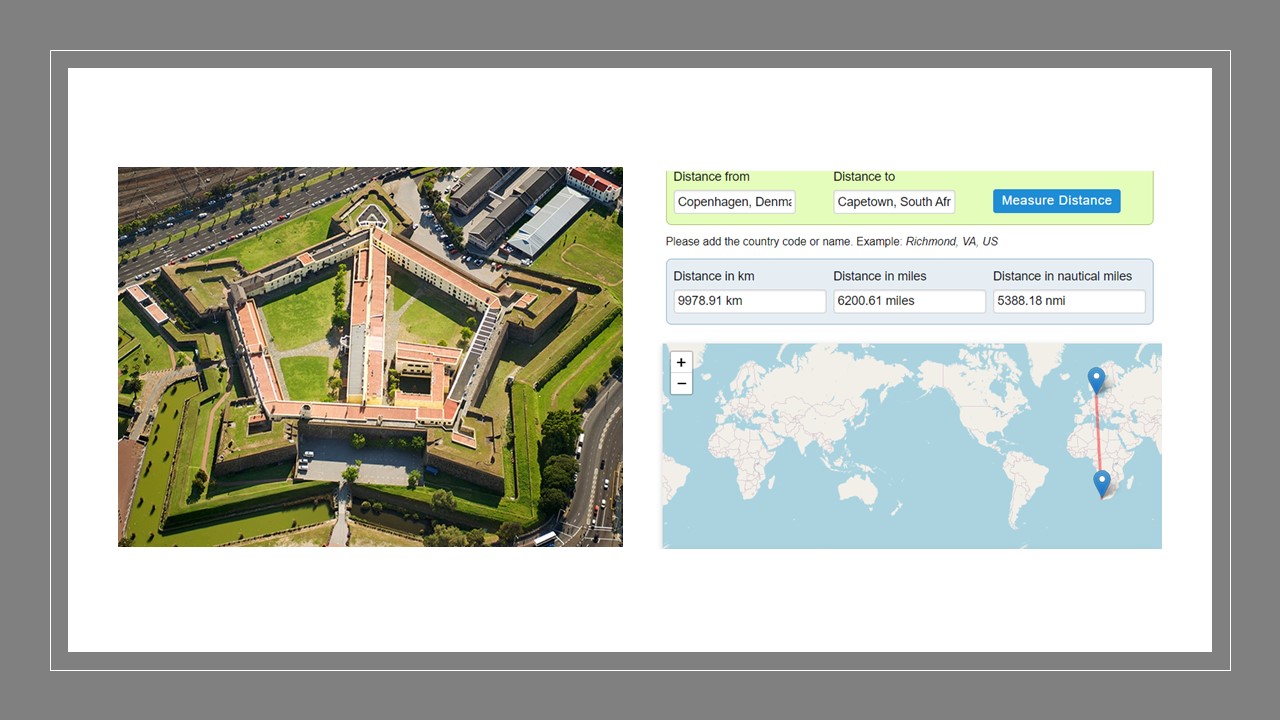Click the "Distance to" label
This screenshot has width=1280, height=720.
click(864, 177)
